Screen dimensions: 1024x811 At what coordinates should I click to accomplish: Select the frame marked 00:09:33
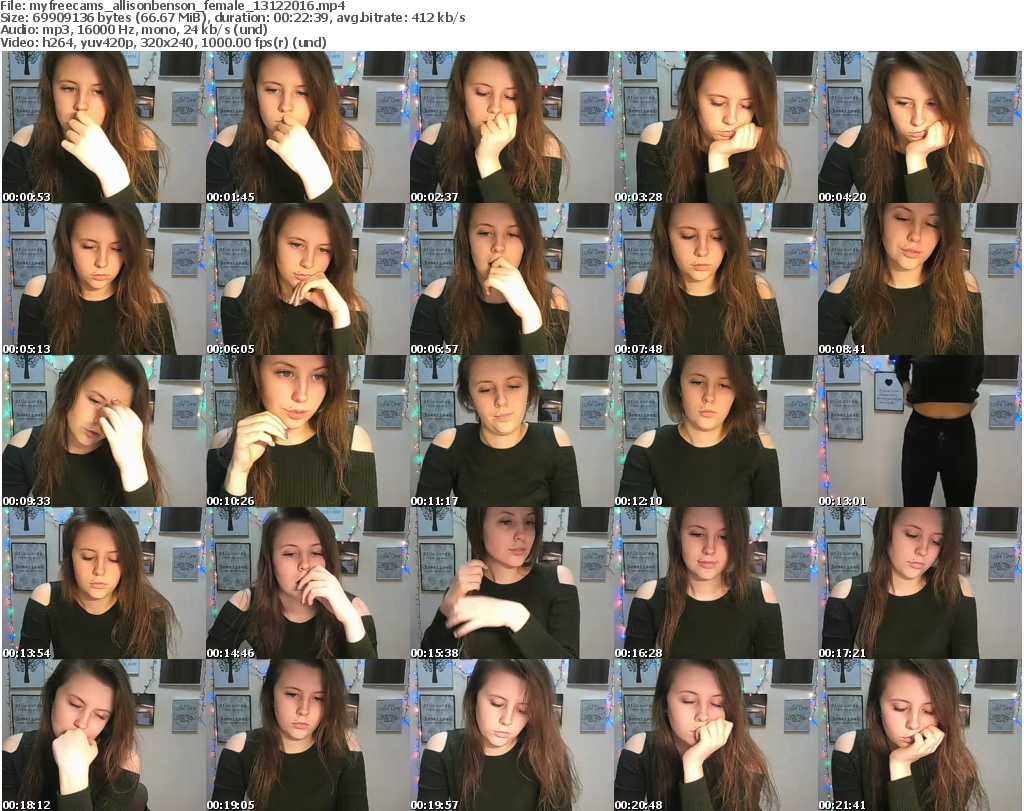103,431
